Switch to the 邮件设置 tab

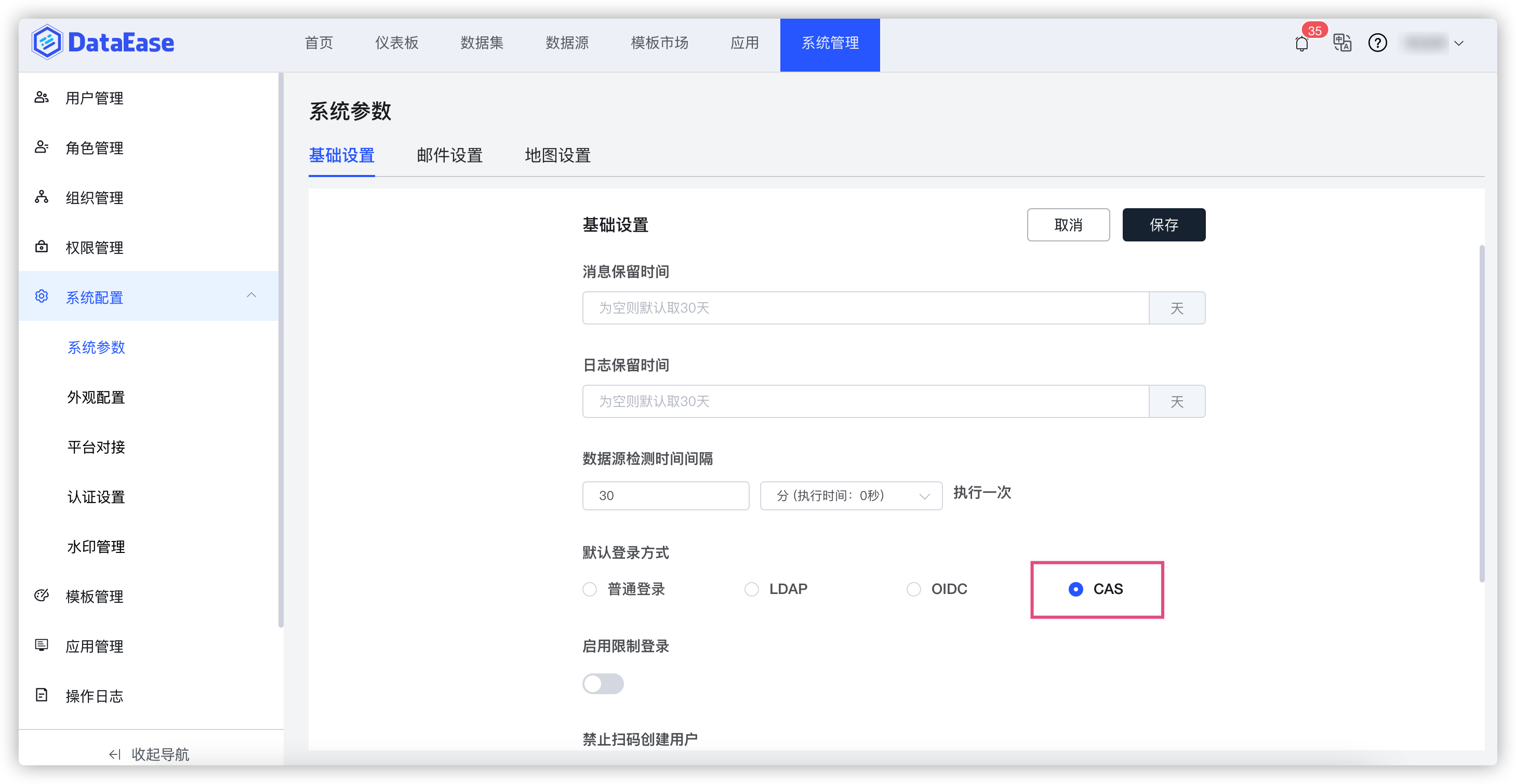(449, 155)
